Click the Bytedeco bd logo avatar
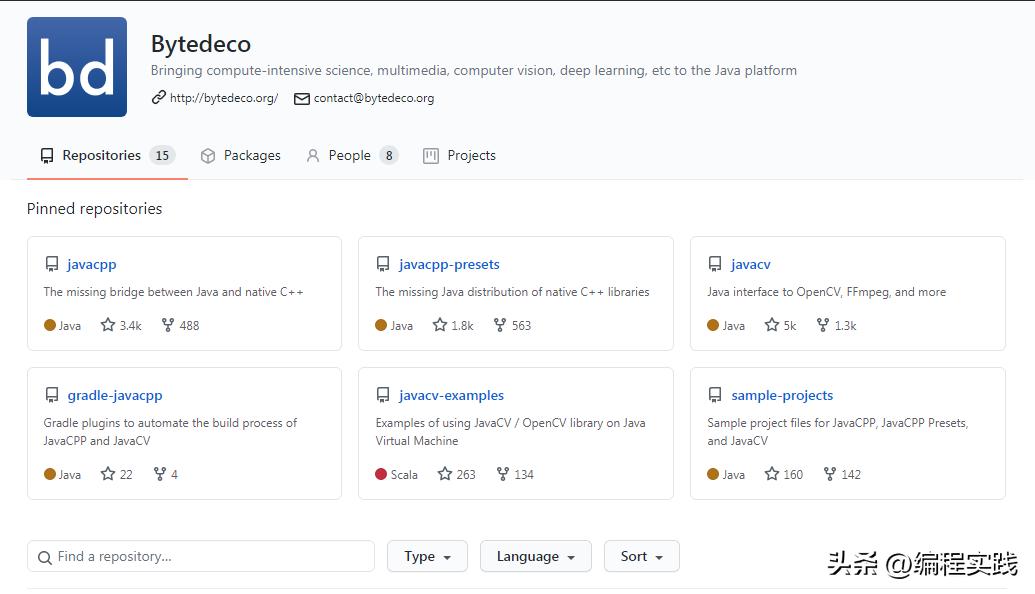 77,67
